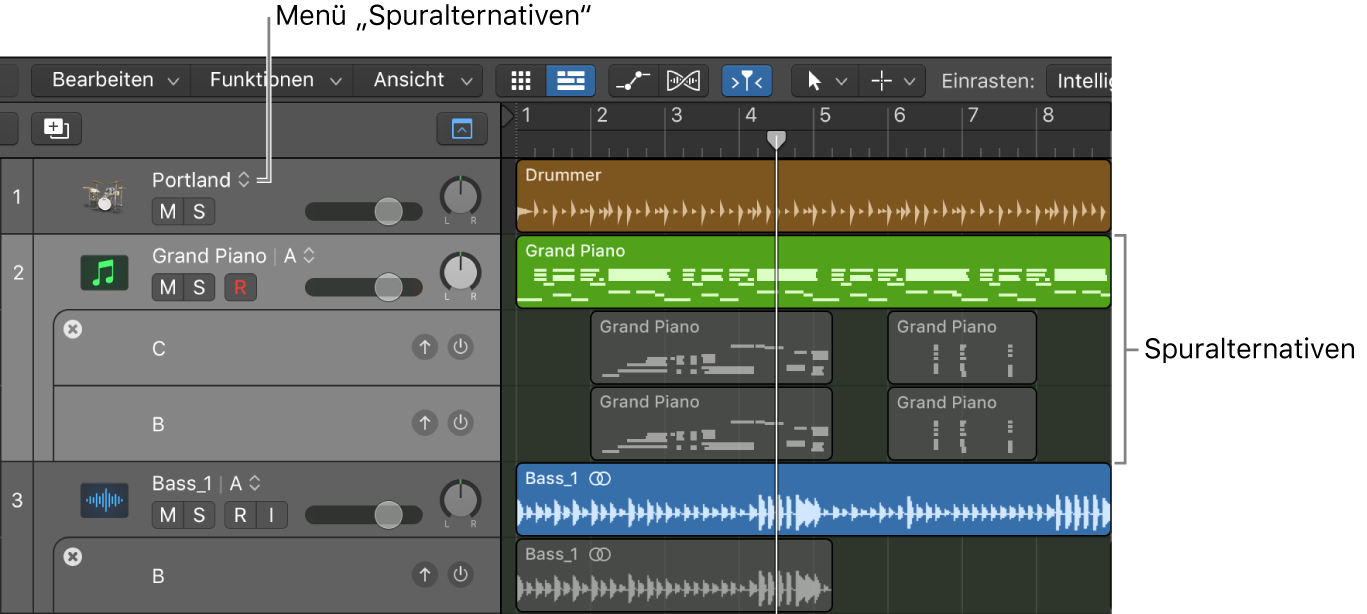Solo the Bass_1 track
This screenshot has width=1367, height=614.
[199, 516]
